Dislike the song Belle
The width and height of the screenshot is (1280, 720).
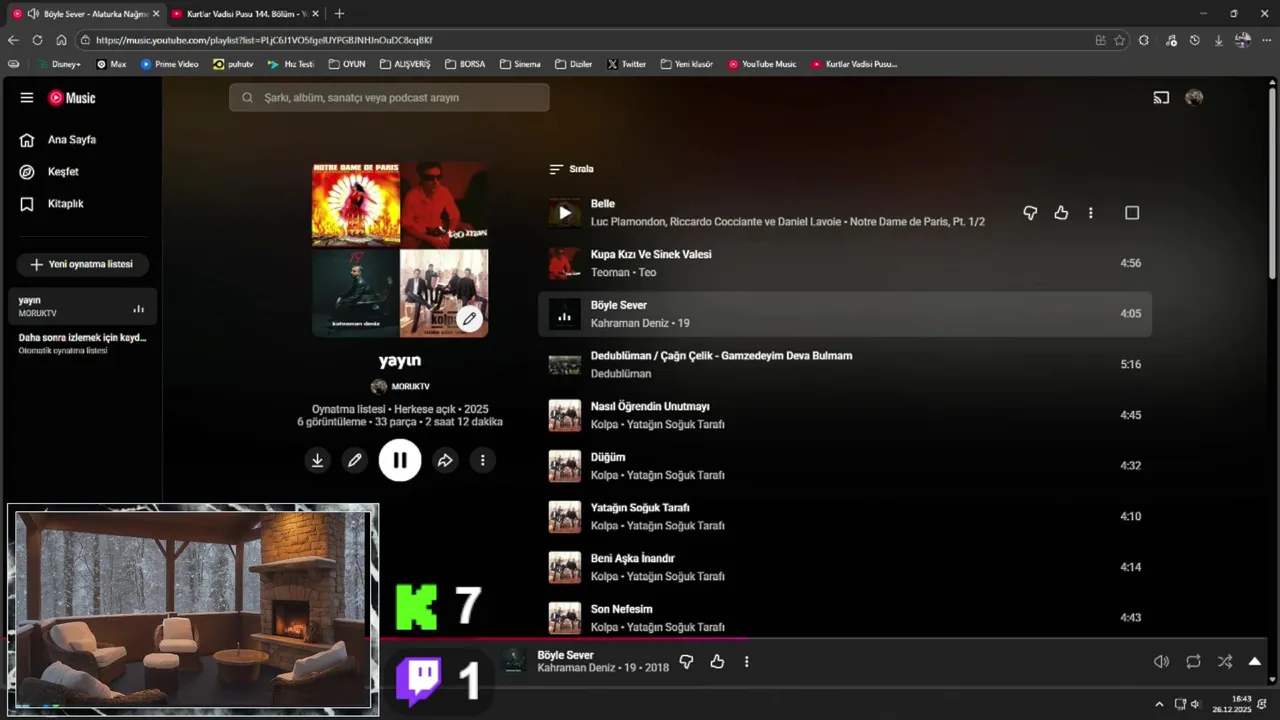pyautogui.click(x=1030, y=213)
